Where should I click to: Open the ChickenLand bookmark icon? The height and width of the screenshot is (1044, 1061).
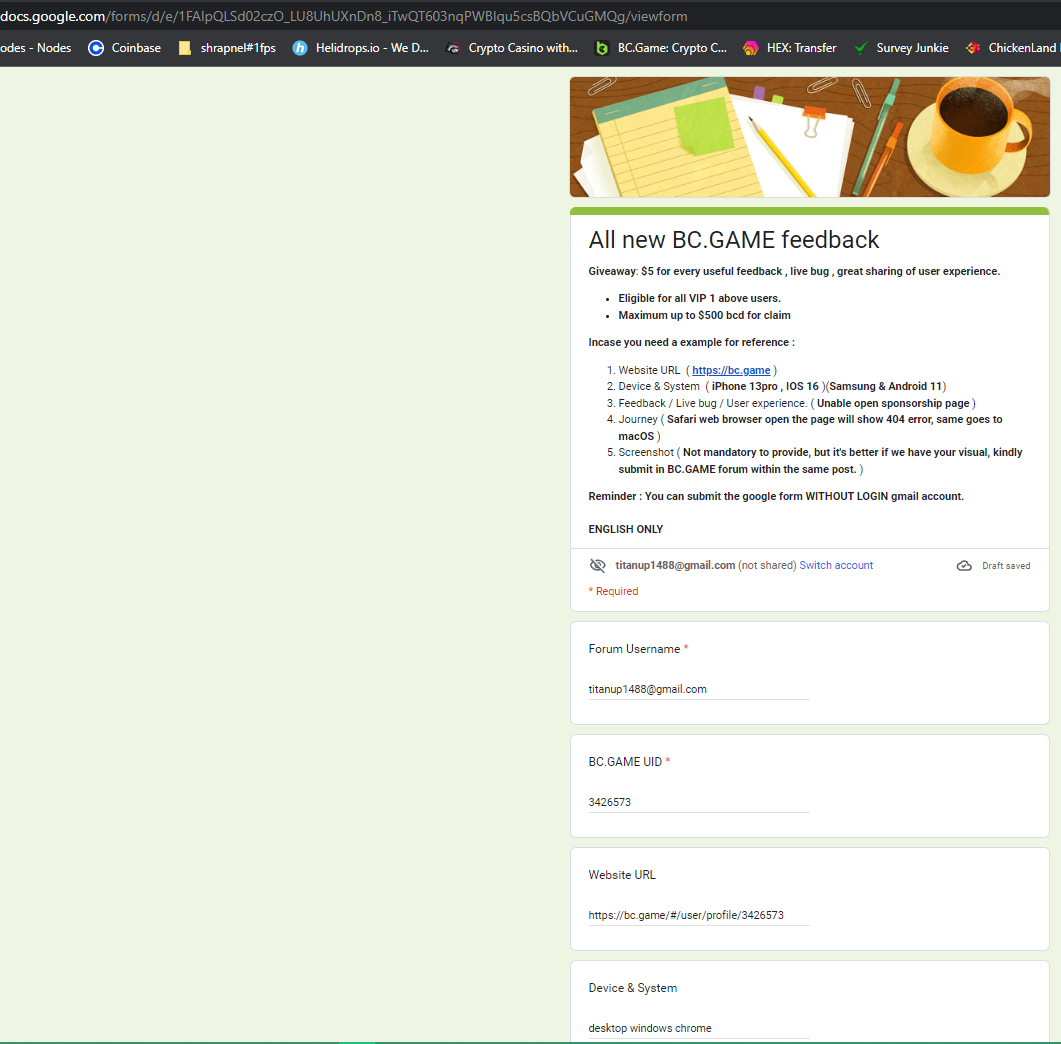(972, 48)
